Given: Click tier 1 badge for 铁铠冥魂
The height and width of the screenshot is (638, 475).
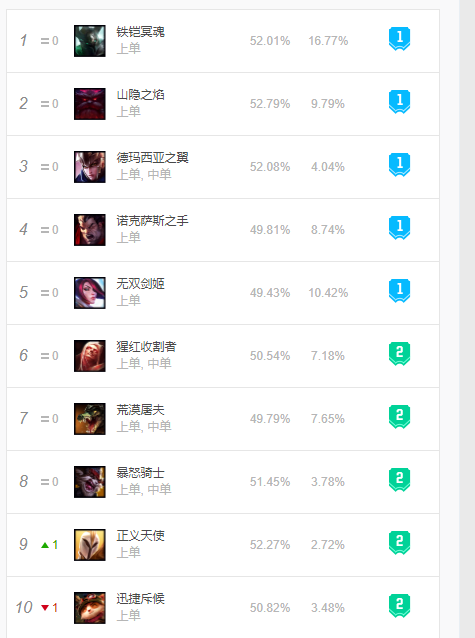Looking at the screenshot, I should pyautogui.click(x=399, y=39).
